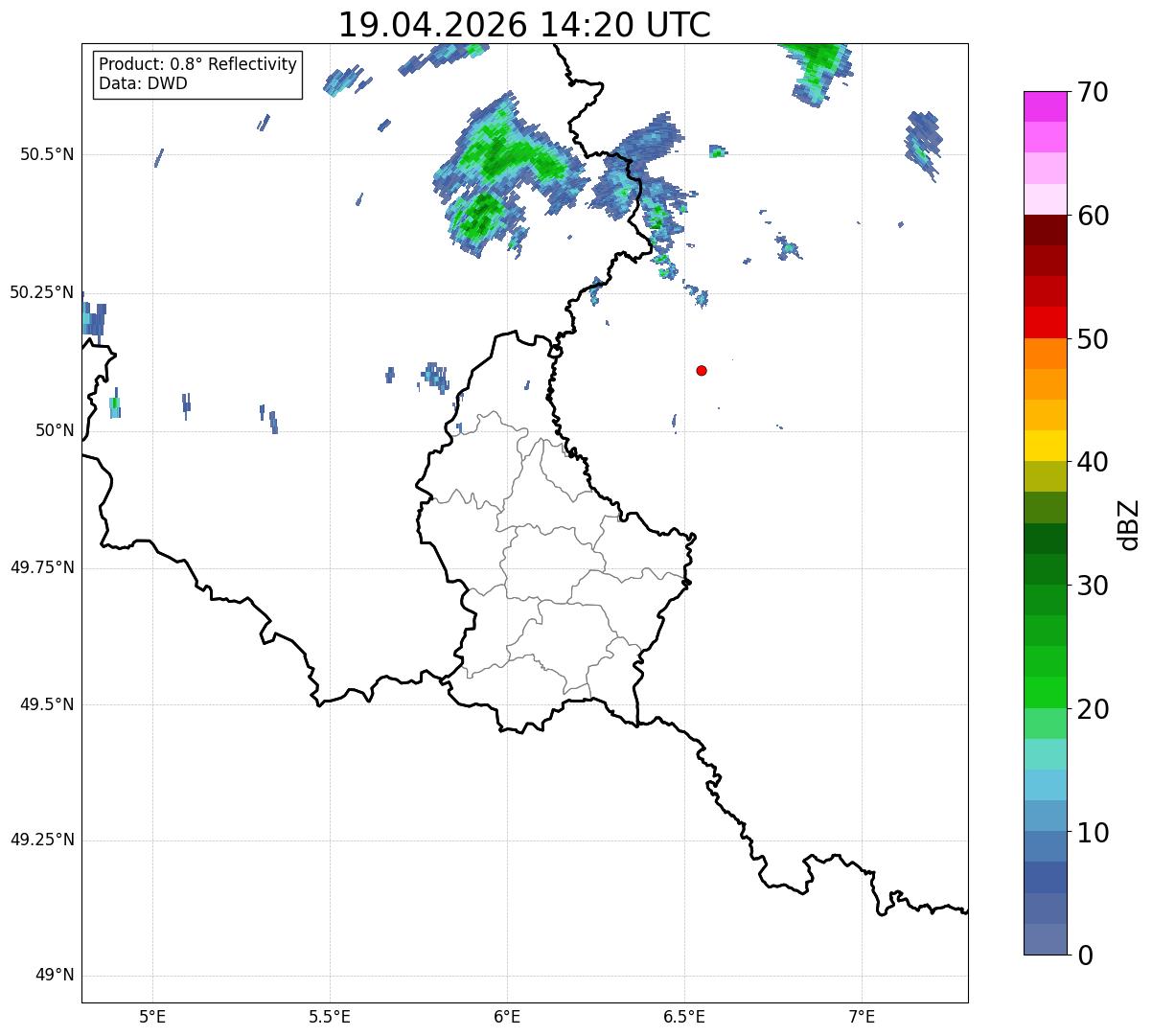
Task: Select the Product: 0.8° Reflectivity label
Action: [x=198, y=64]
